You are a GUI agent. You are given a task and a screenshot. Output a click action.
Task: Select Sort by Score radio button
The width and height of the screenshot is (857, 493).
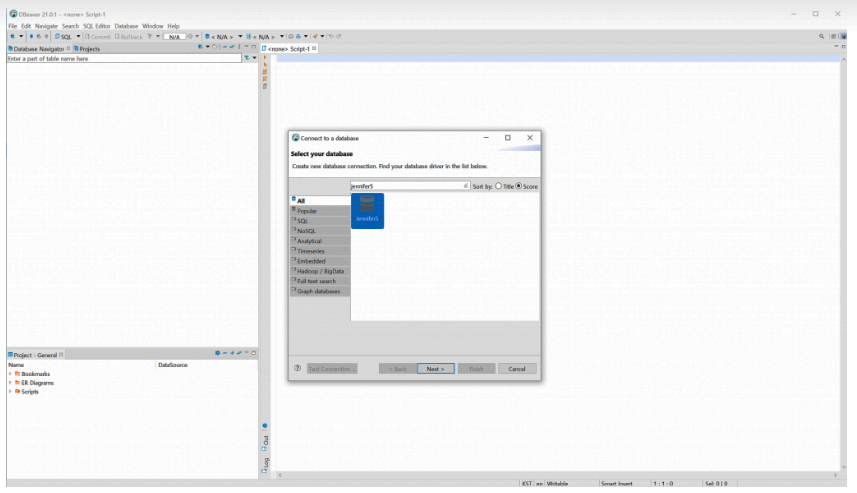tap(519, 186)
